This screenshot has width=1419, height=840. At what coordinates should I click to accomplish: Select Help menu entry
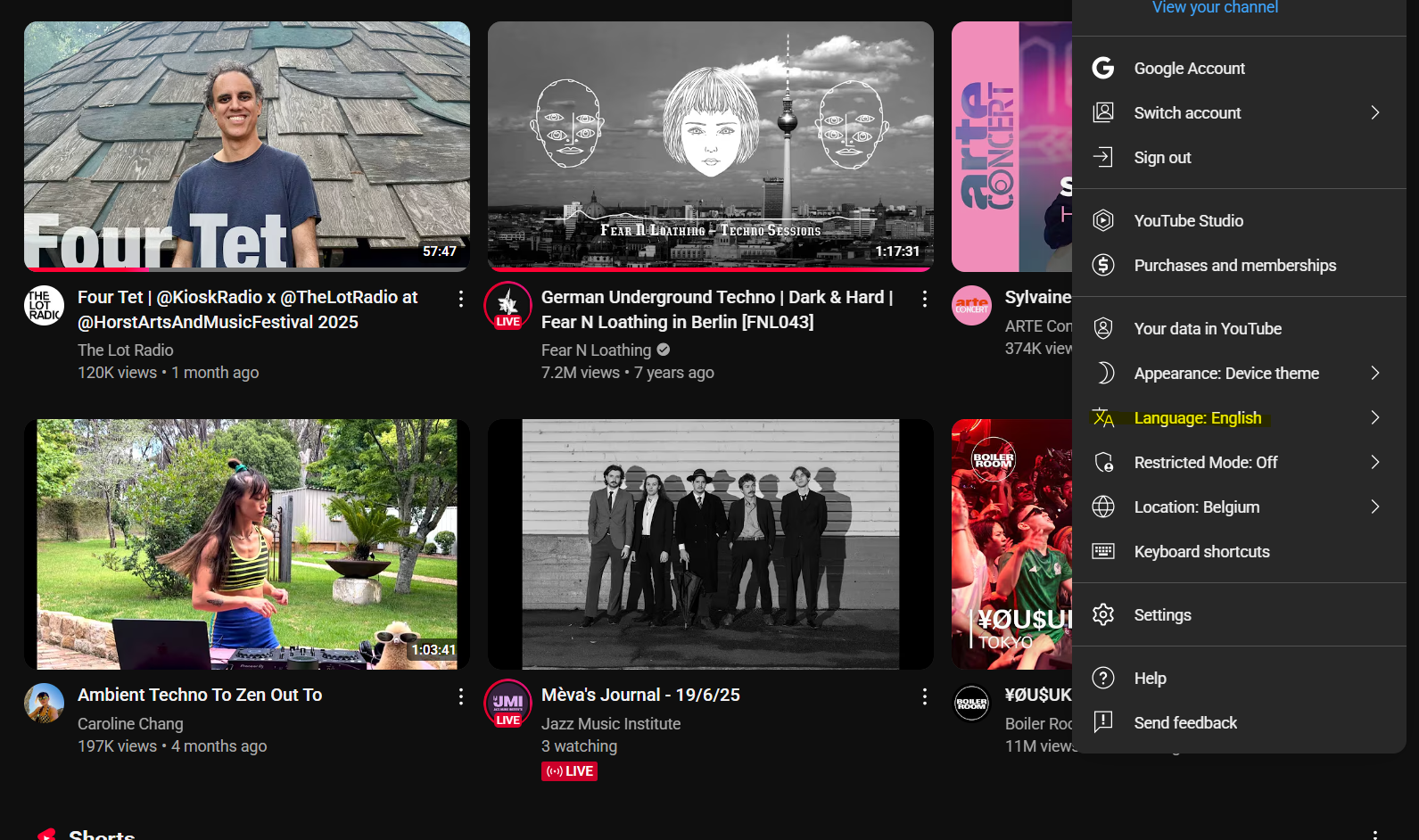click(1239, 678)
